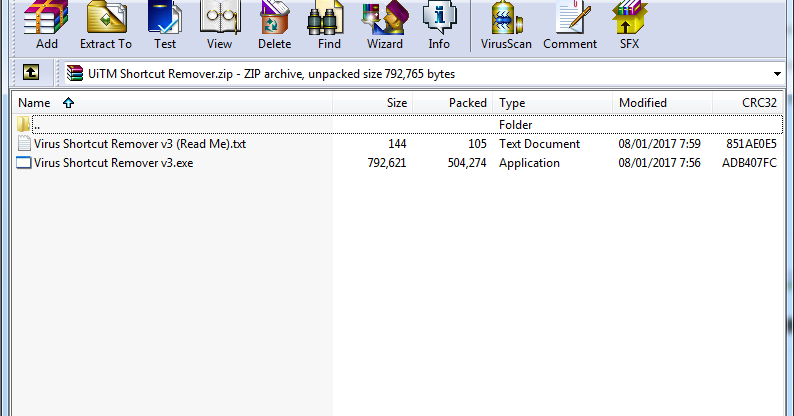Click CRC32 value 851AE0E5
794x416 pixels.
pyautogui.click(x=751, y=144)
